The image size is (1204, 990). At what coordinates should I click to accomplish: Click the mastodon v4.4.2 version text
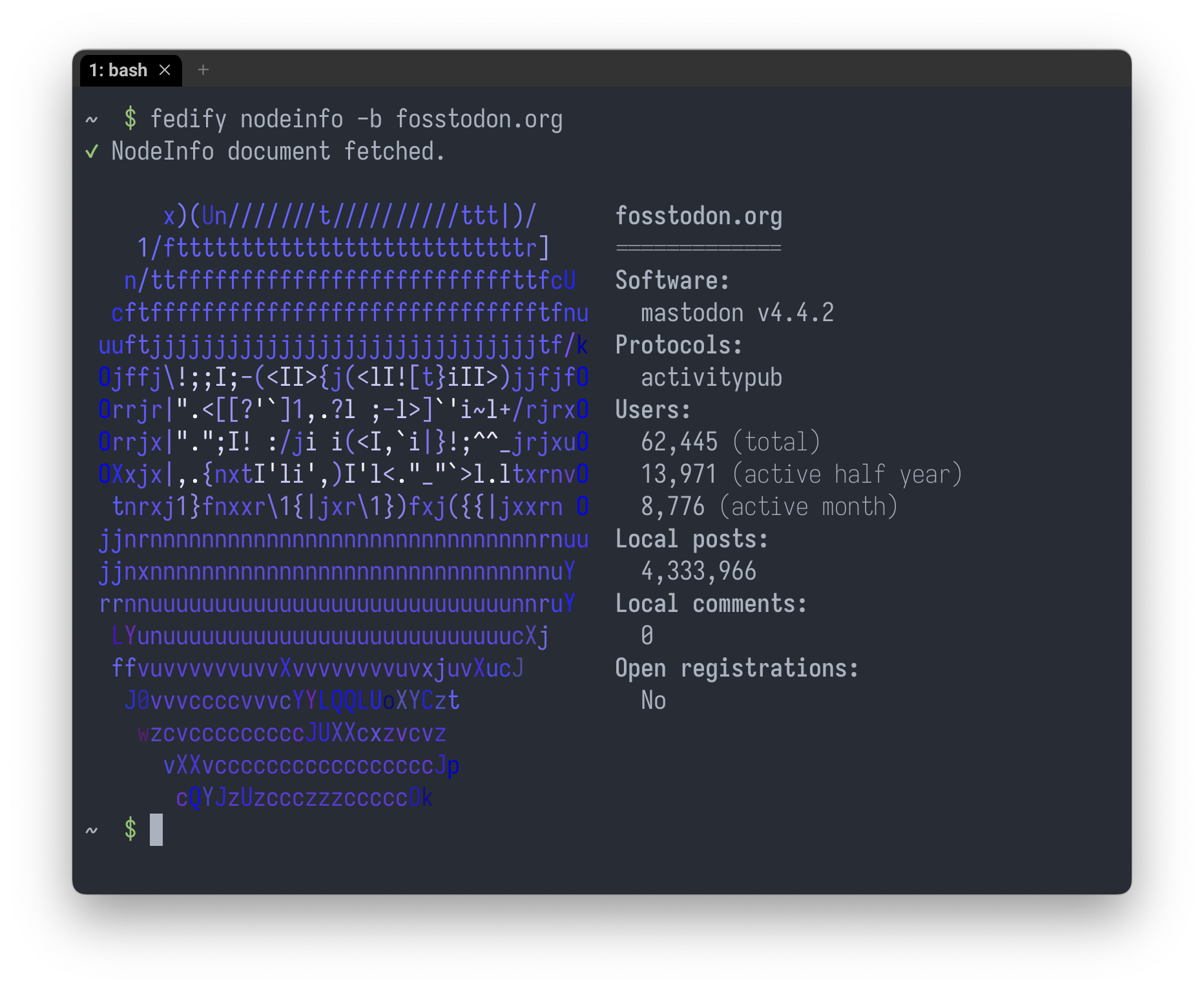tap(737, 312)
